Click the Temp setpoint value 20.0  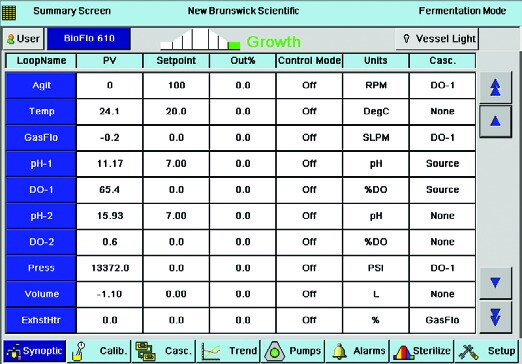point(176,112)
